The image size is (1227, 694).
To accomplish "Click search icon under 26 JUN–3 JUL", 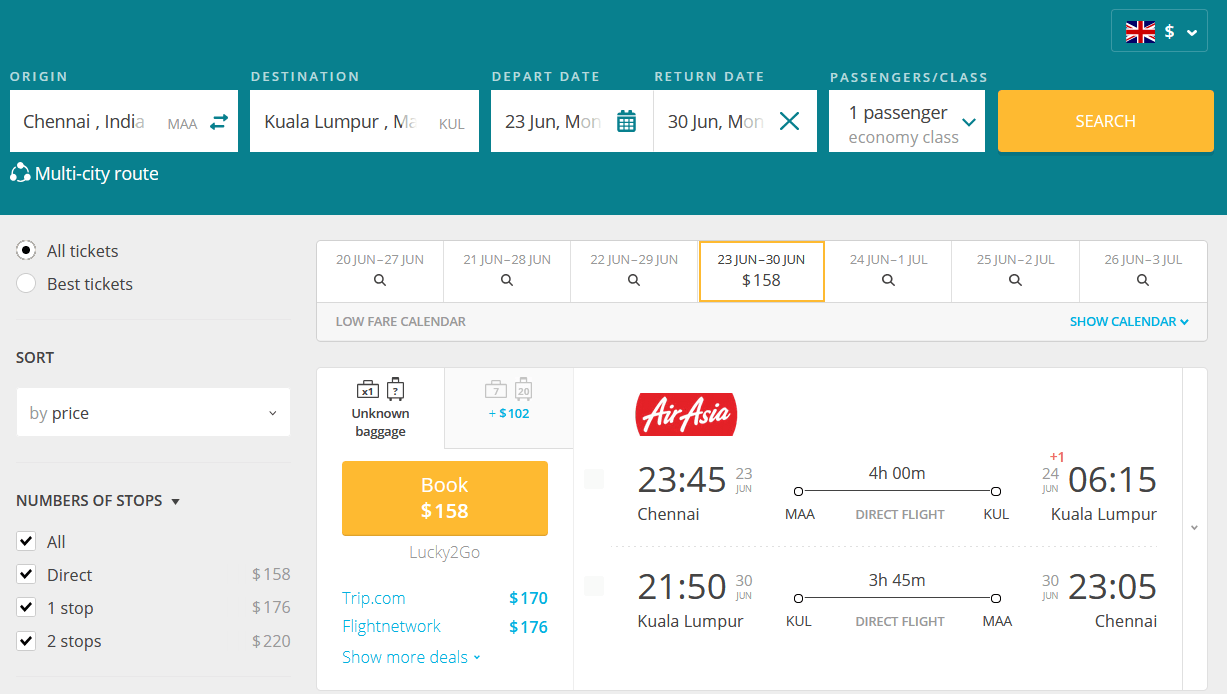I will click(1143, 281).
